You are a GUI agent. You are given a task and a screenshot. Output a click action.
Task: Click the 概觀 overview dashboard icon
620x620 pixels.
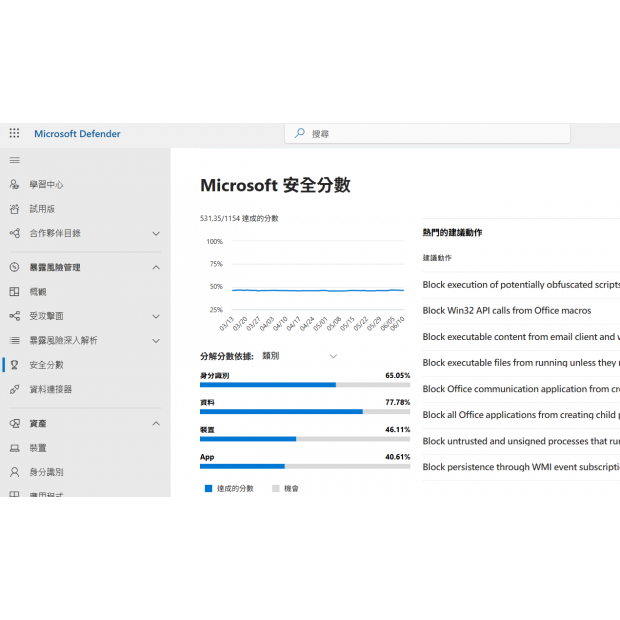pyautogui.click(x=14, y=292)
